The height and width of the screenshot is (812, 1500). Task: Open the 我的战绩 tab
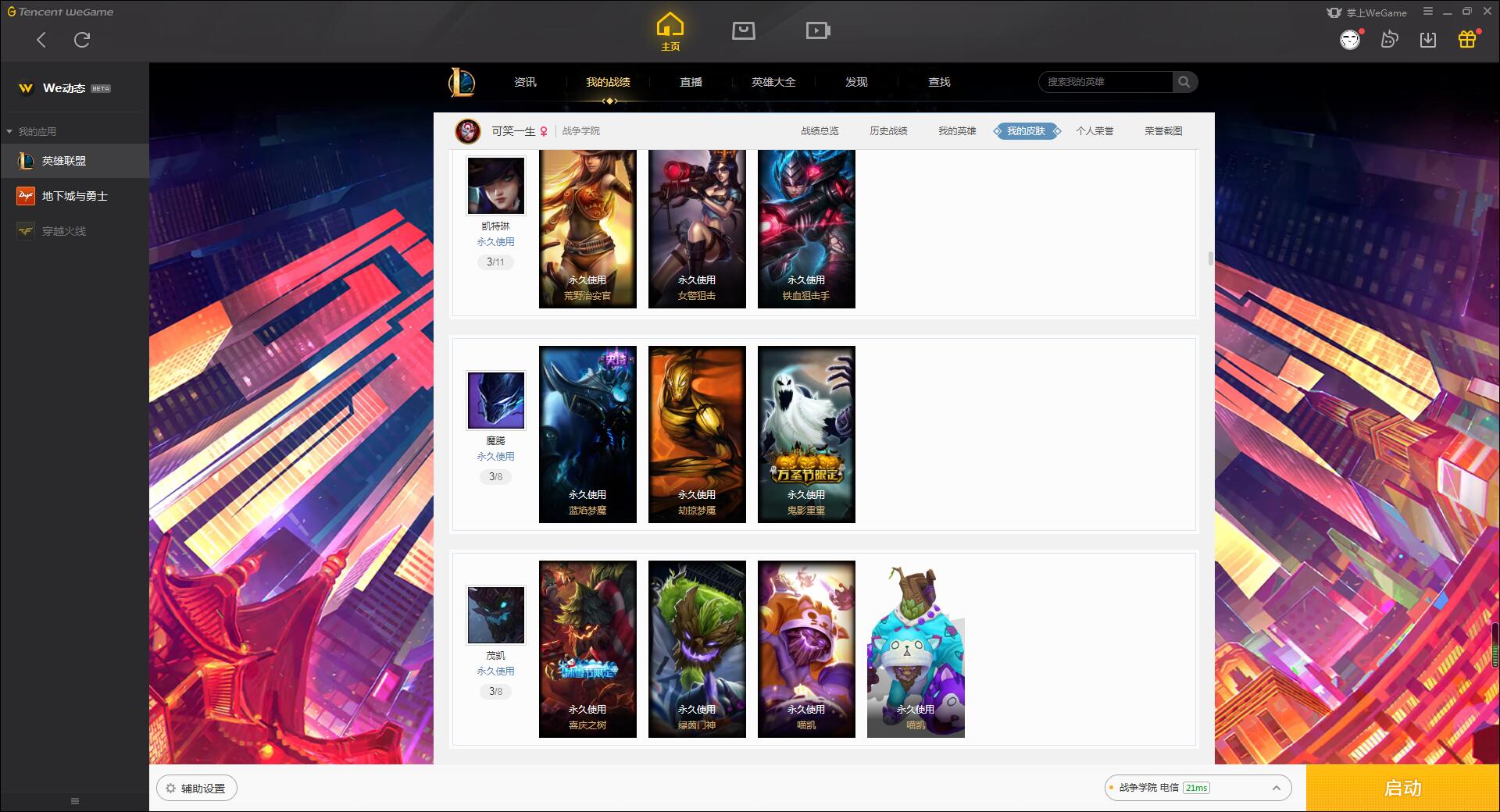[608, 82]
